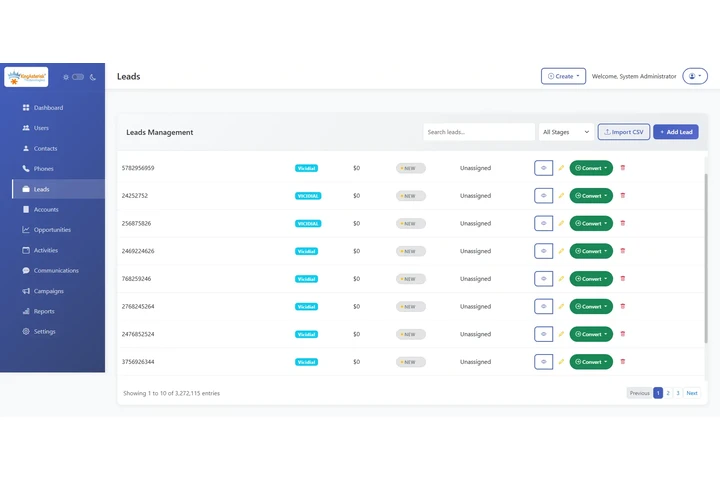Click the Import CSV button
Viewport: 720px width, 480px height.
tap(623, 132)
